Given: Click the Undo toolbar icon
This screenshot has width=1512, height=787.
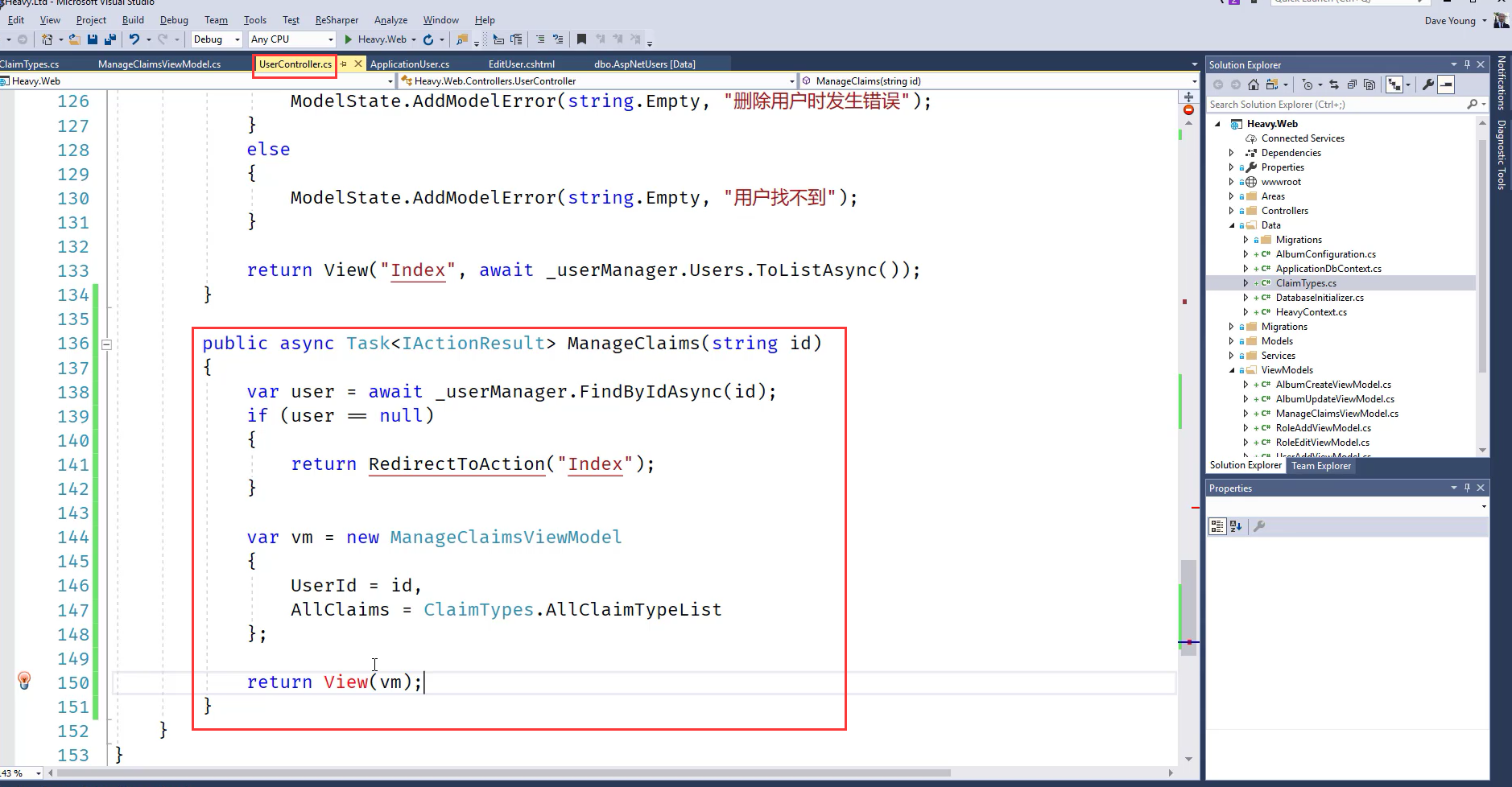Looking at the screenshot, I should 134,39.
